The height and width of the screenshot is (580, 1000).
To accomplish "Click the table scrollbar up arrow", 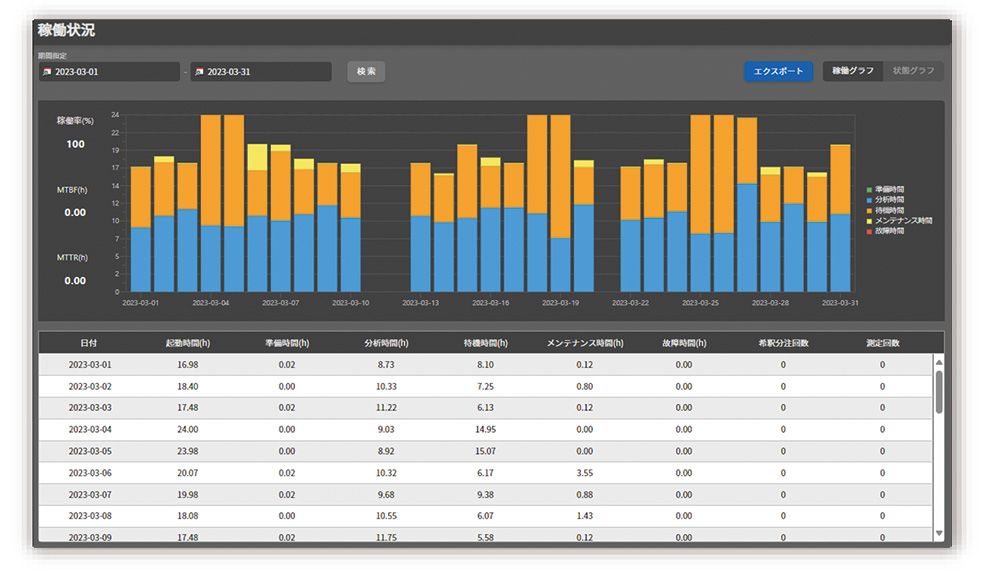I will coord(938,363).
